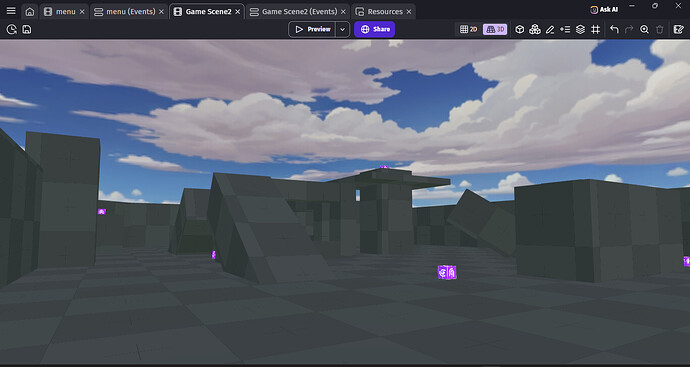Save the project with the floppy disk icon
Viewport: 690px width, 367px height.
tap(27, 29)
